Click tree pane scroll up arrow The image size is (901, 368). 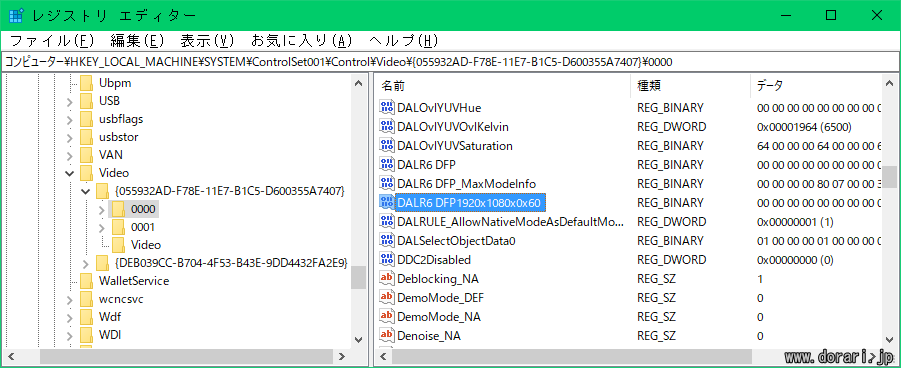point(359,84)
